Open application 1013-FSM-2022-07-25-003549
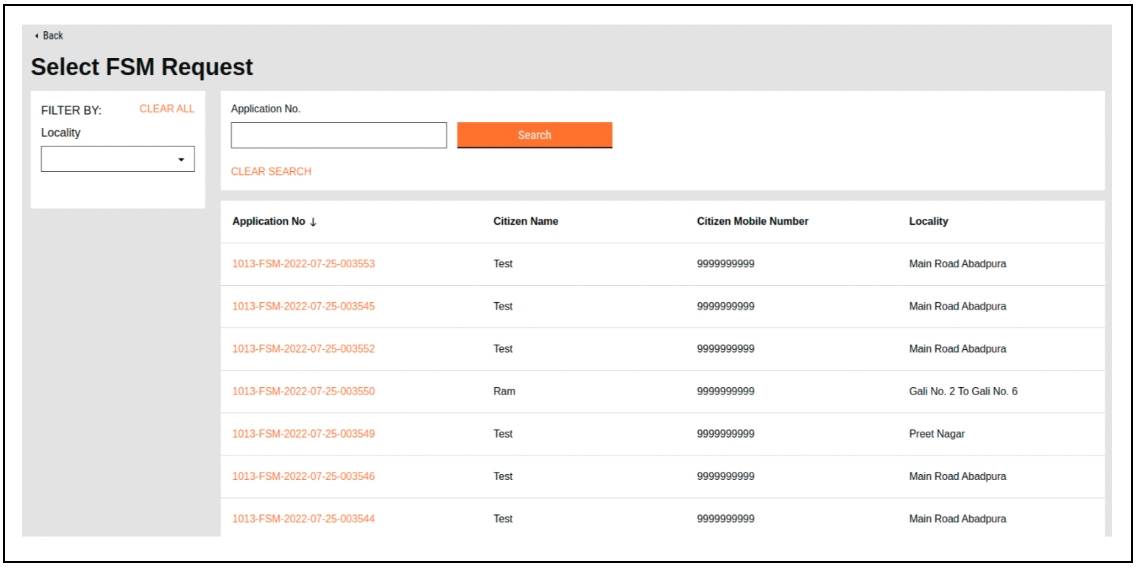 click(303, 434)
